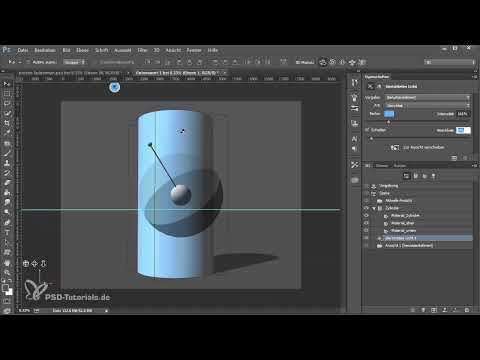Screen dimensions: 480x360
Task: Select the Eraser tool
Action: click(x=7, y=183)
